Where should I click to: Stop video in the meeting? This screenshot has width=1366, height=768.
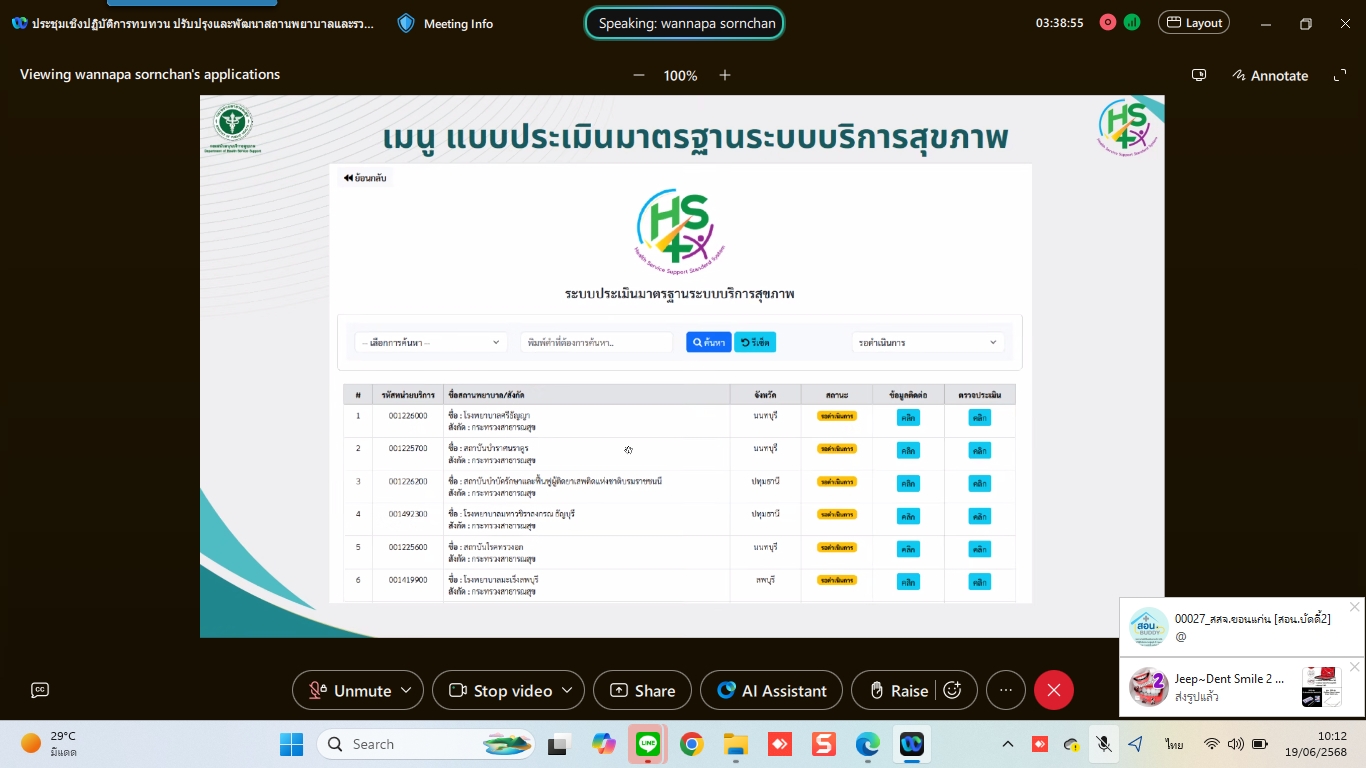(x=500, y=690)
